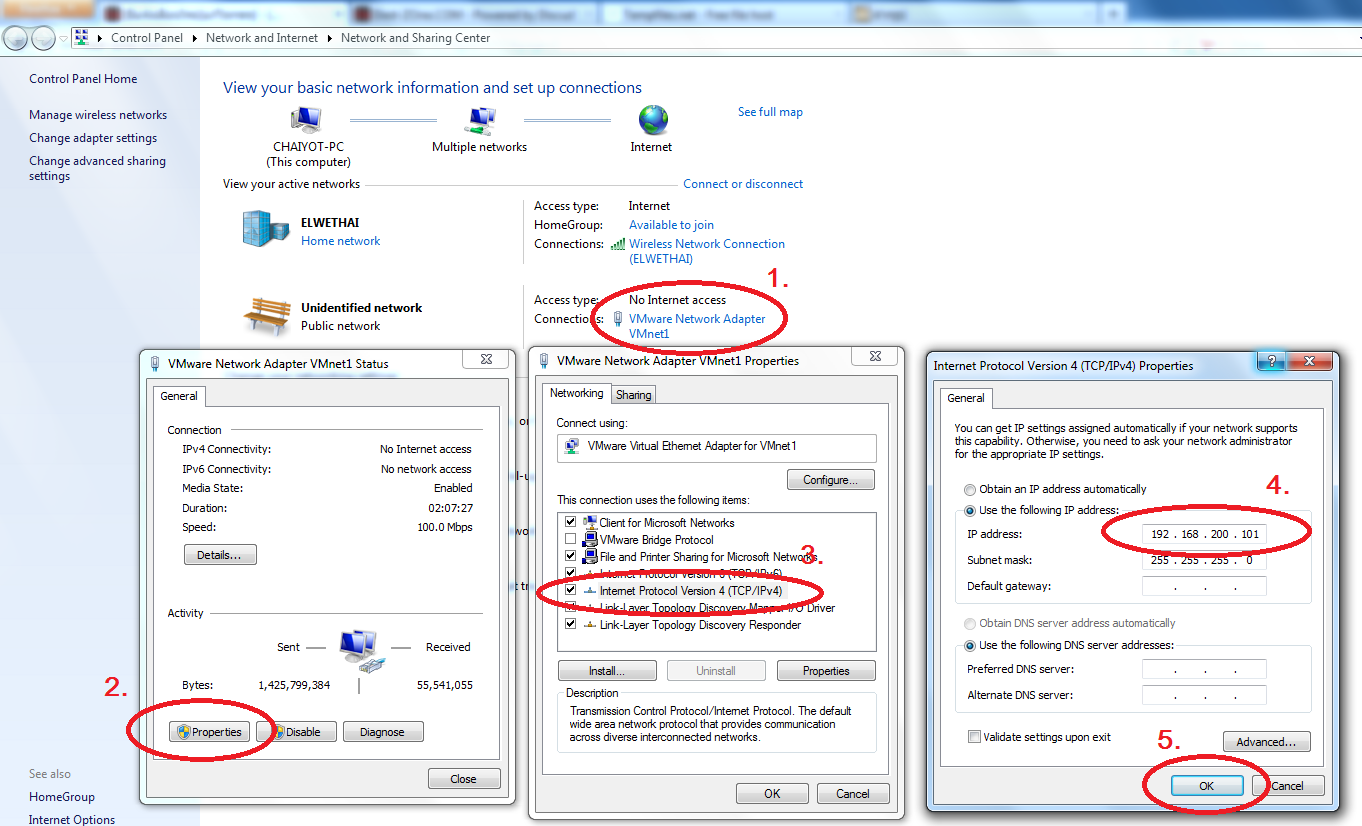Toggle Client for Microsoft Networks checkbox
The image size is (1362, 826).
click(x=571, y=522)
